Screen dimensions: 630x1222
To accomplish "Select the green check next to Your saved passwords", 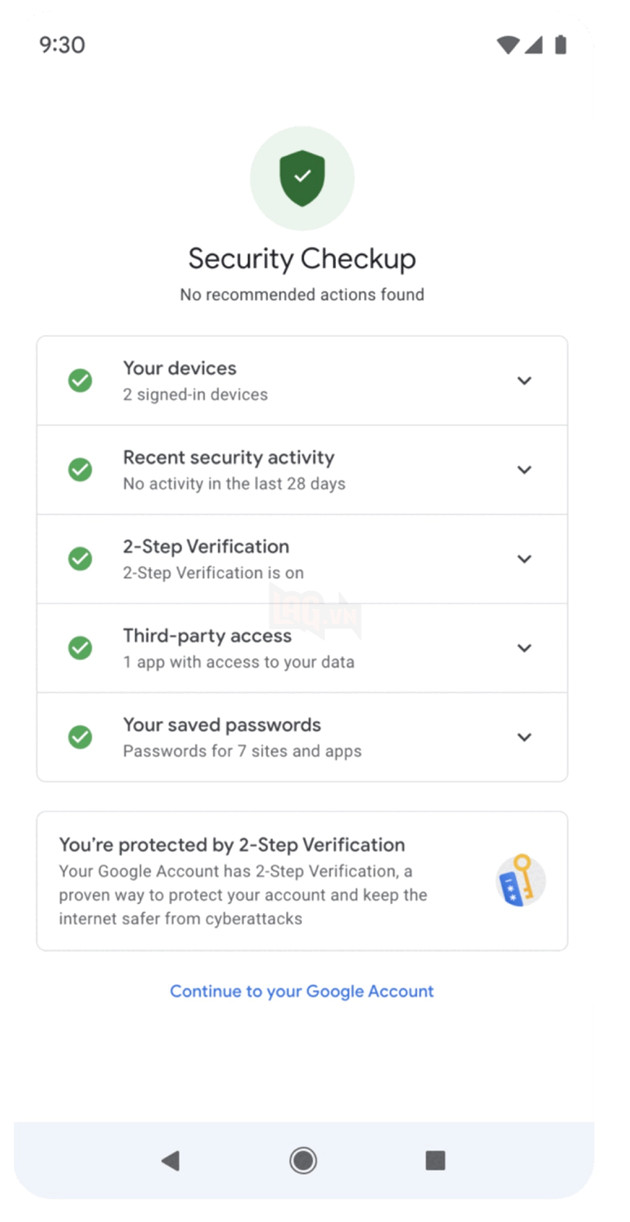I will [80, 737].
